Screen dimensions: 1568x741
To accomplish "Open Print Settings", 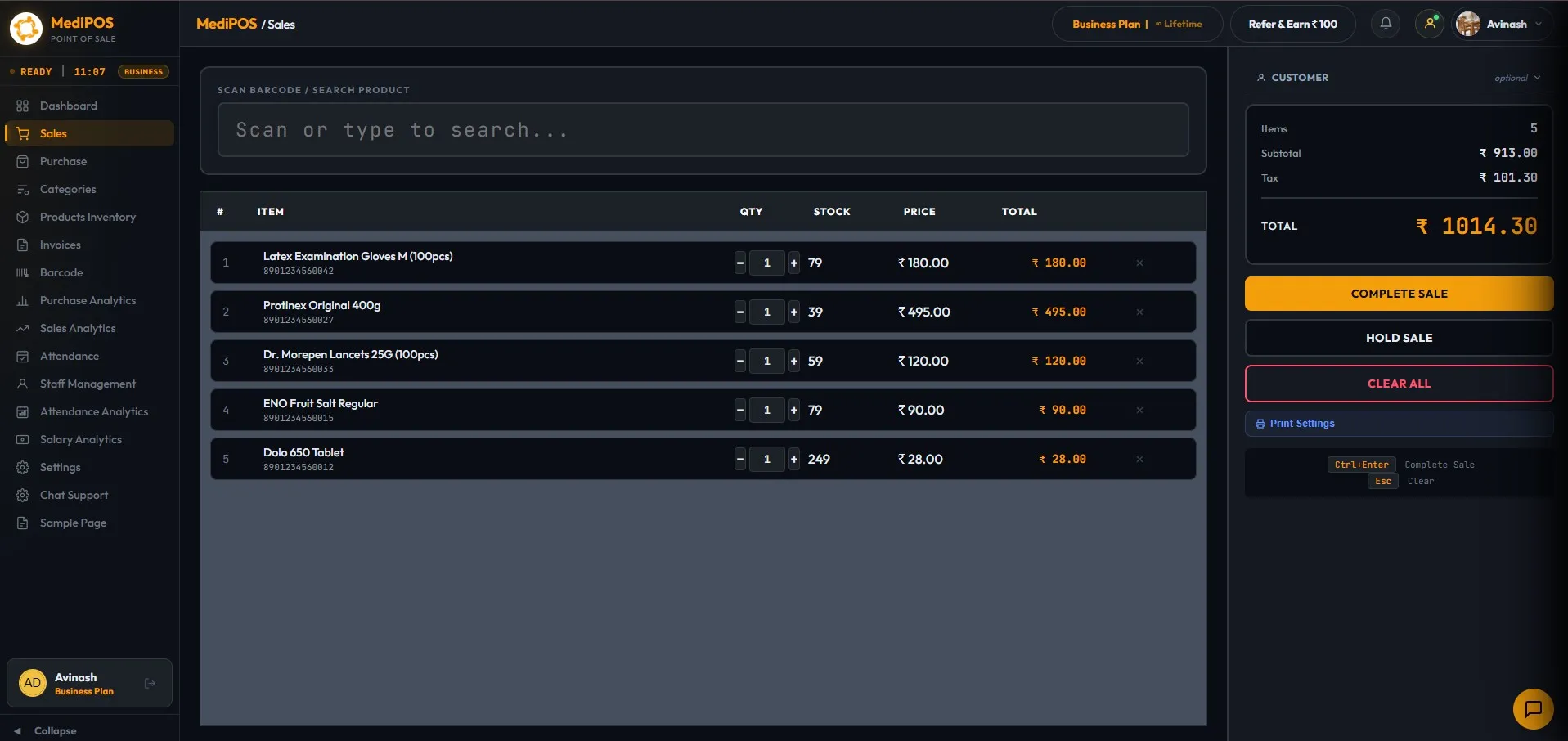I will click(x=1399, y=424).
